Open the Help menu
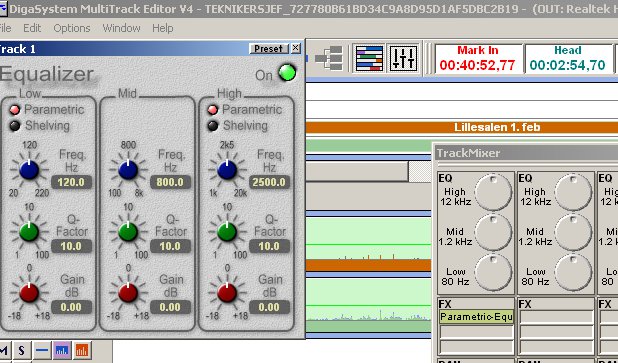 163,28
